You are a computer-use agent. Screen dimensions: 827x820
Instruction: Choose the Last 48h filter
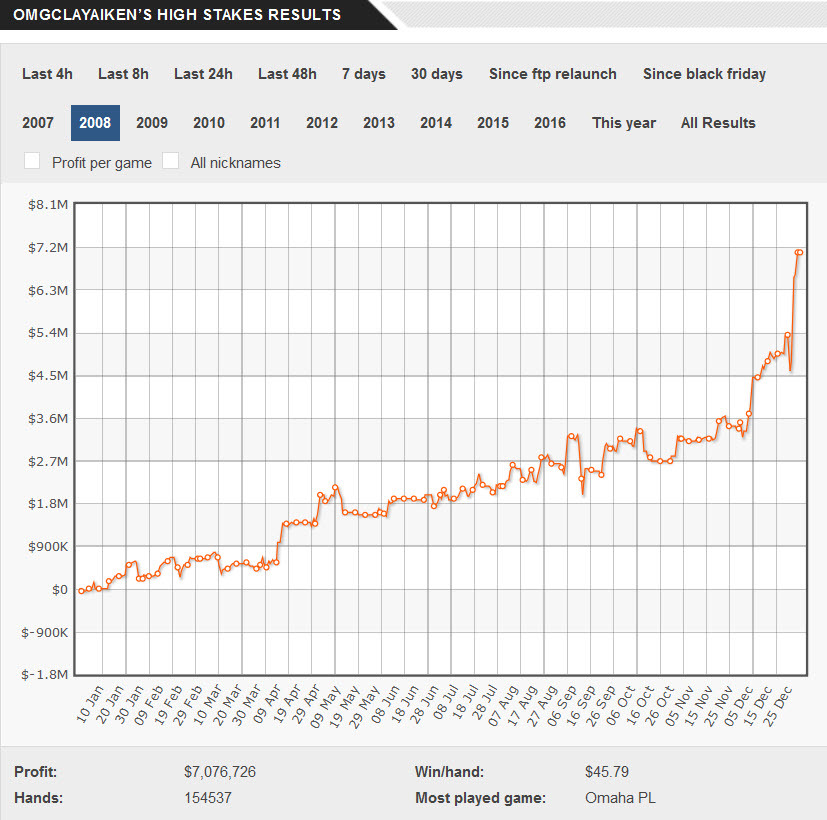[x=287, y=74]
